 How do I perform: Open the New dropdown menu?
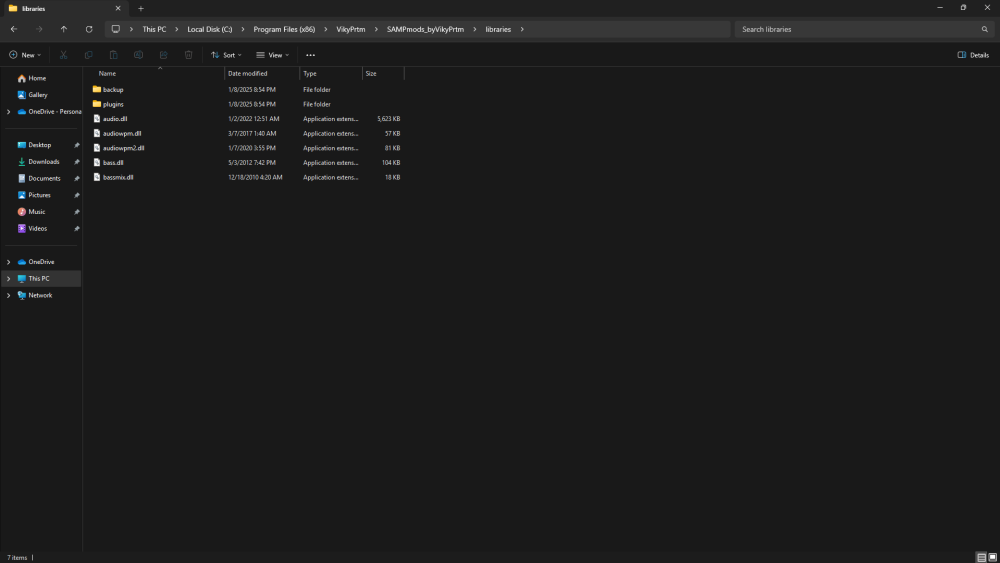25,55
